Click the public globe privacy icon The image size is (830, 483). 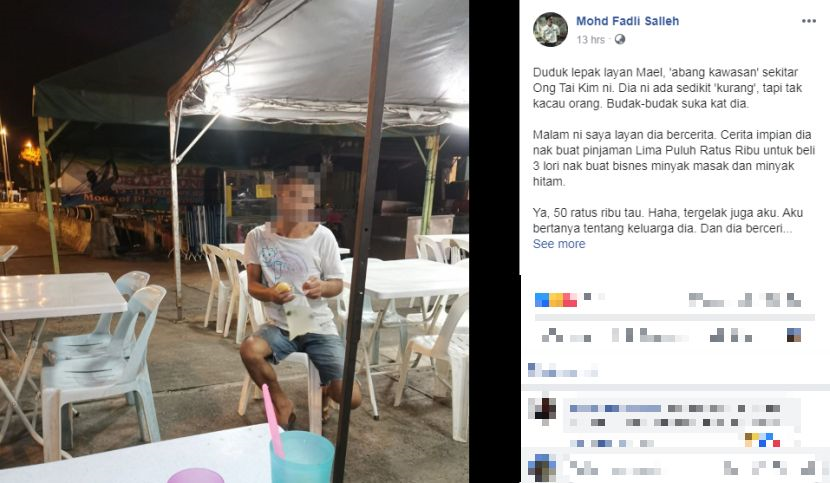pyautogui.click(x=619, y=40)
